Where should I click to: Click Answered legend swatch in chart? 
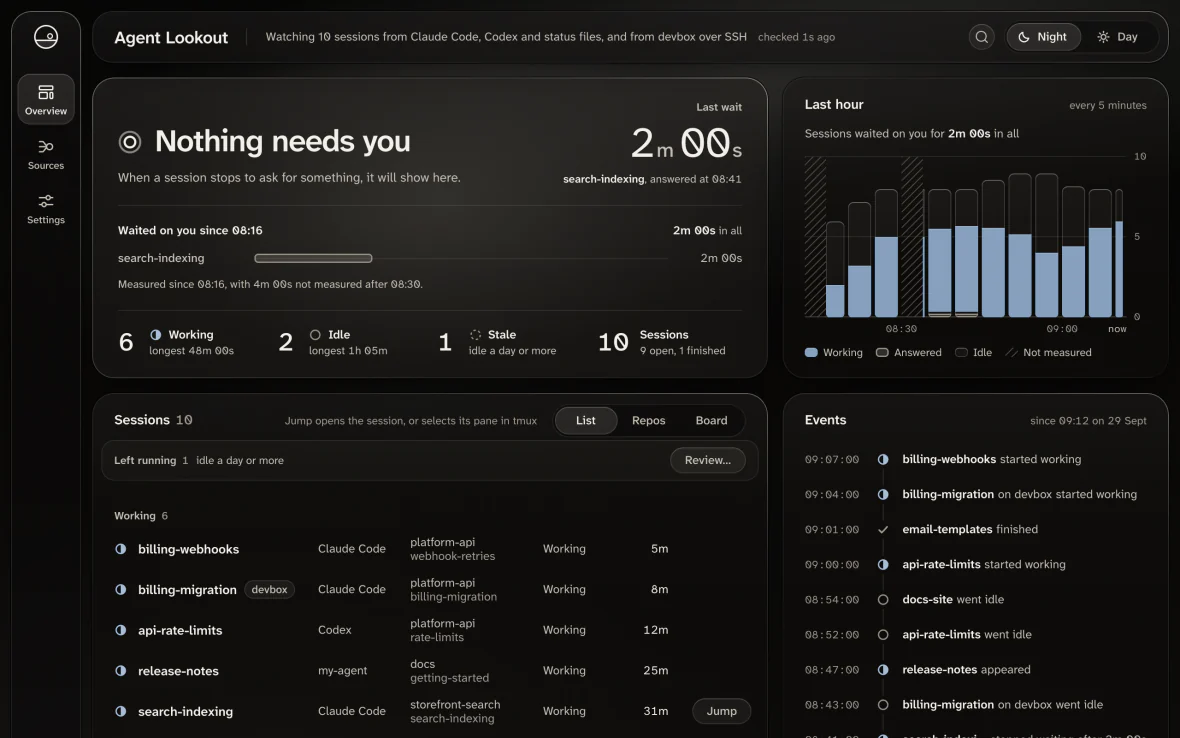coord(882,352)
